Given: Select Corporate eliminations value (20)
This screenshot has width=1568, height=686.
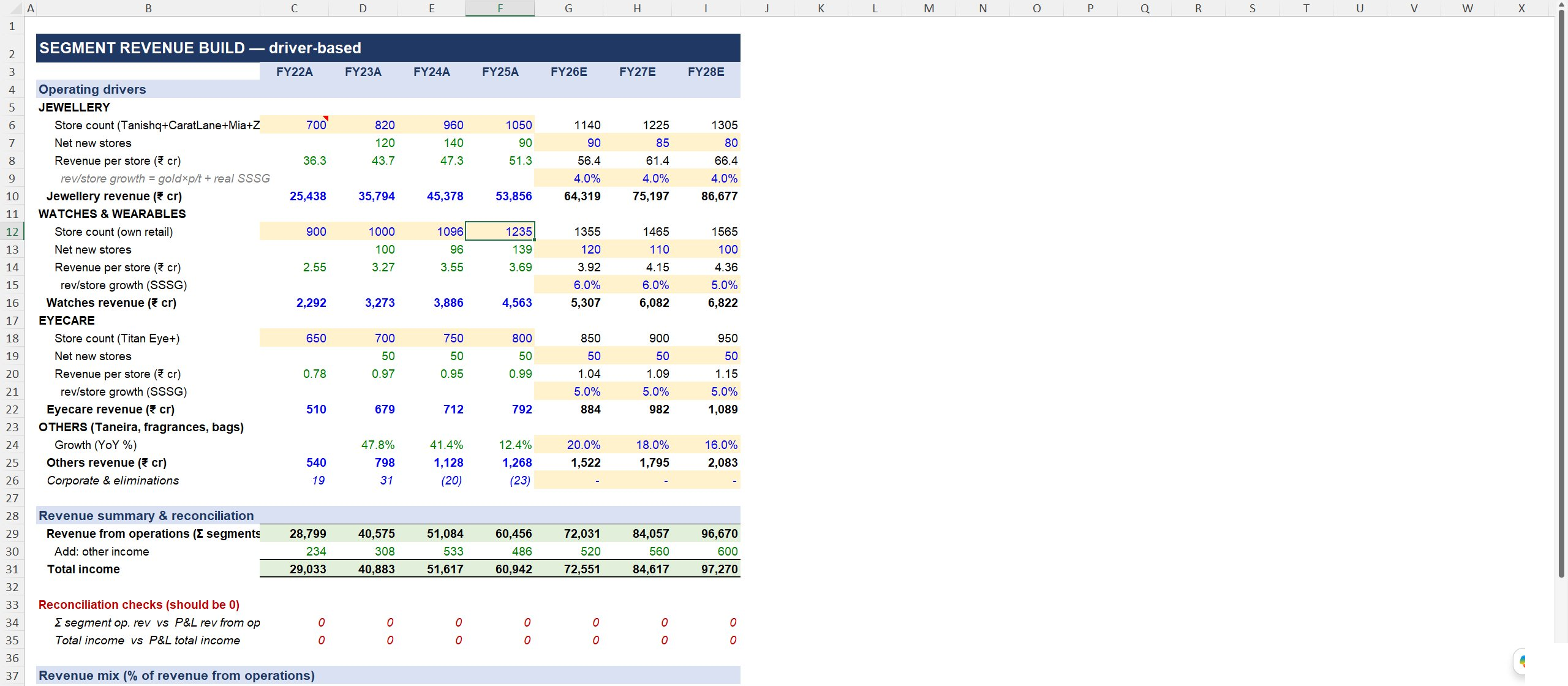Looking at the screenshot, I should pyautogui.click(x=431, y=480).
